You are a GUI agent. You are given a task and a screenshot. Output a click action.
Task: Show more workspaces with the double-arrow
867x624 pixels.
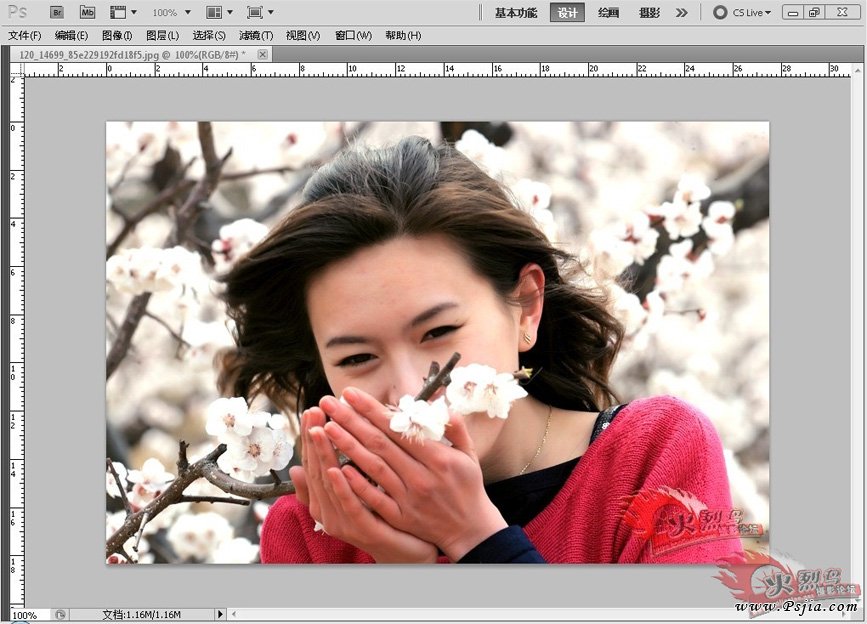682,12
